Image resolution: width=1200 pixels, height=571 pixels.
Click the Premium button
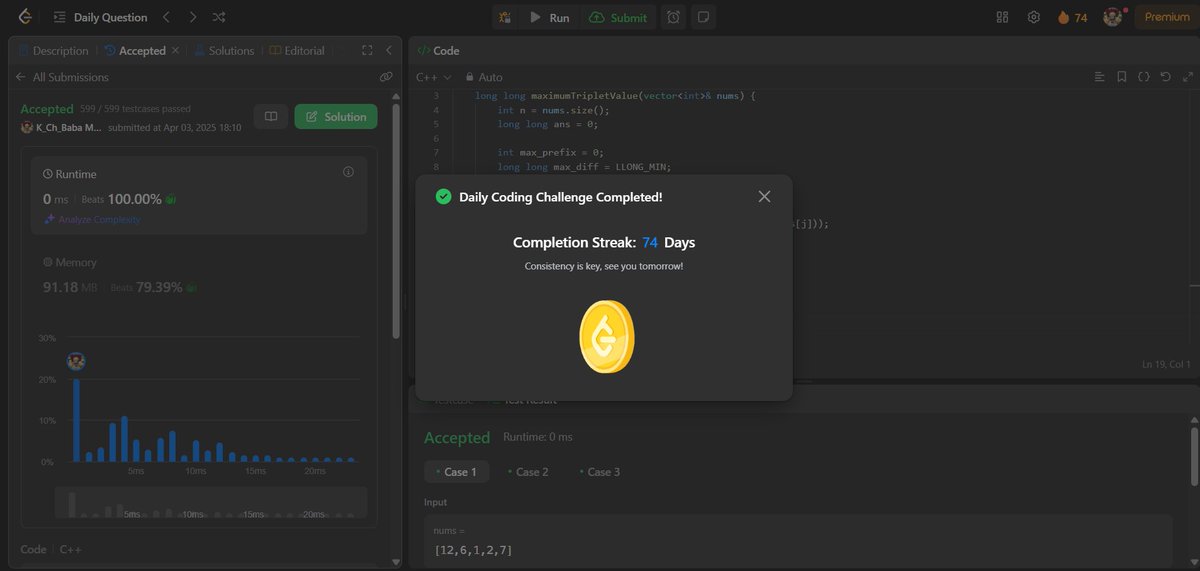tap(1167, 17)
